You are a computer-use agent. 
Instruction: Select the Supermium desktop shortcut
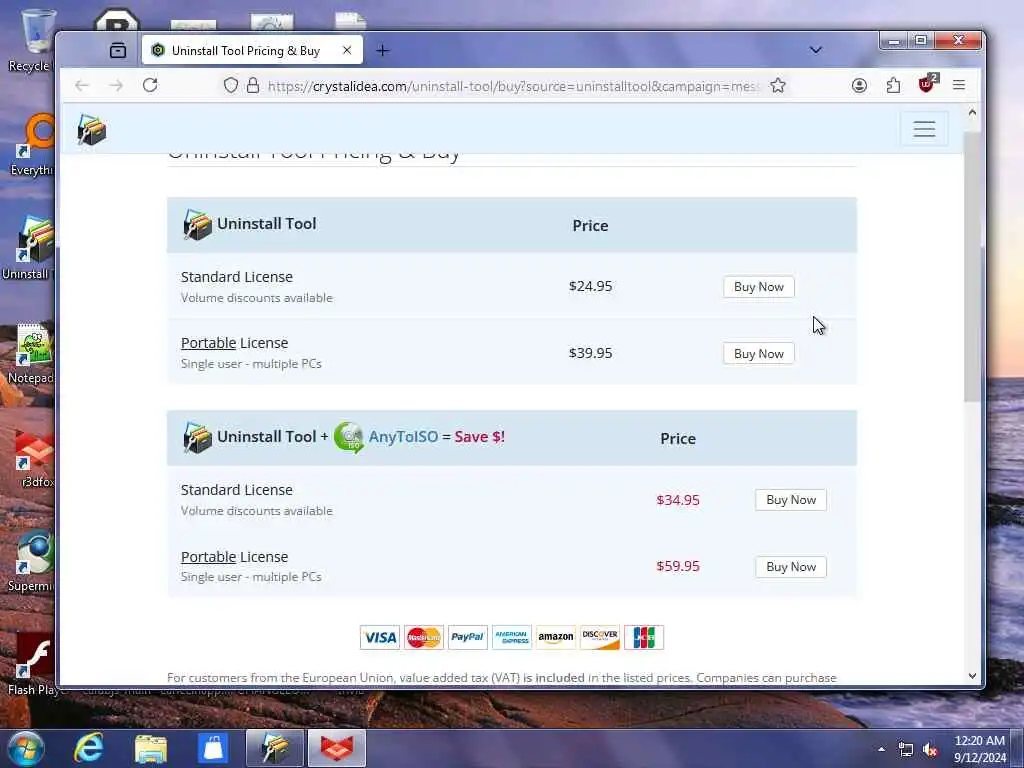click(x=30, y=560)
